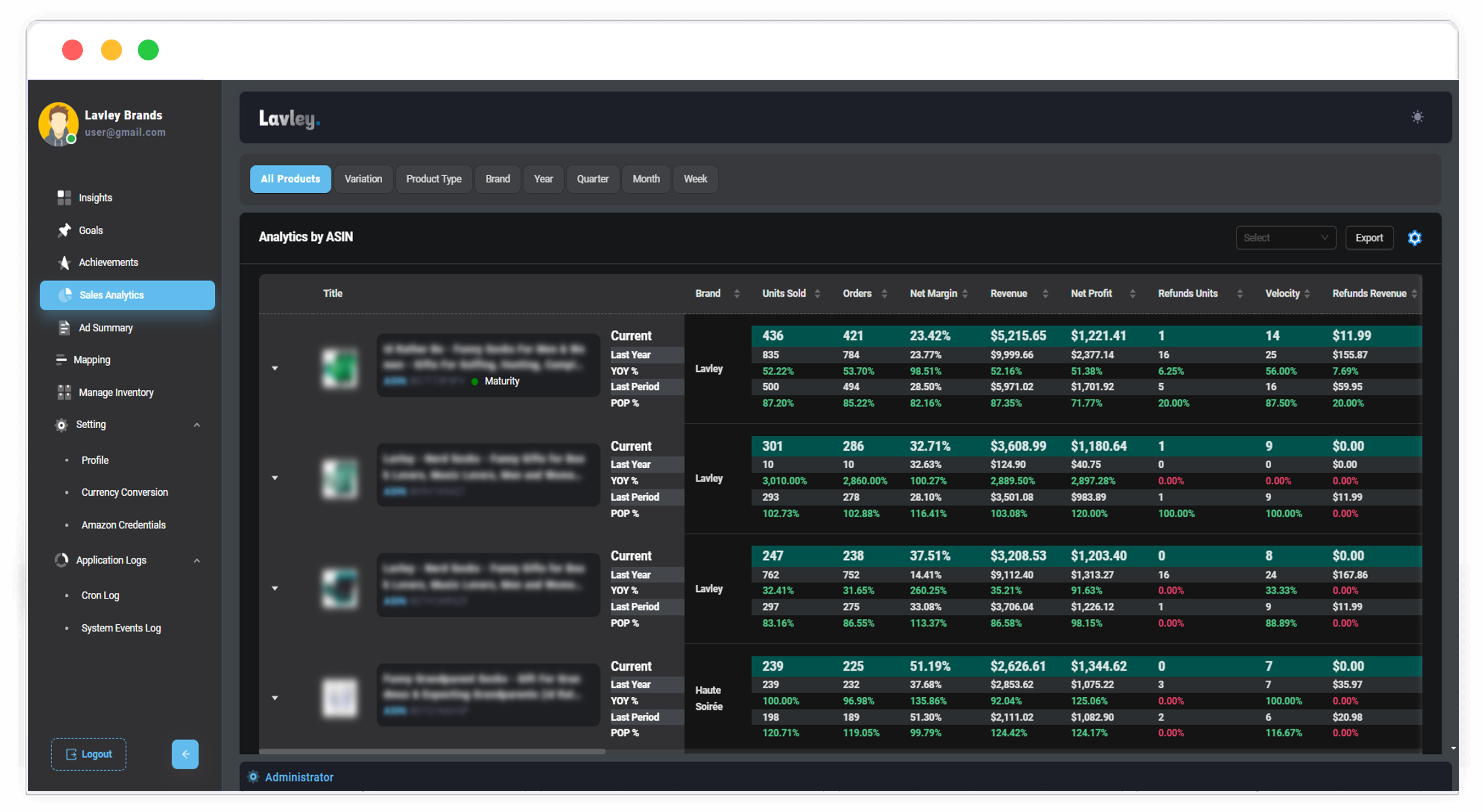Sort by Refunds Revenue column arrows
Viewport: 1483px width, 812px height.
pos(1414,294)
